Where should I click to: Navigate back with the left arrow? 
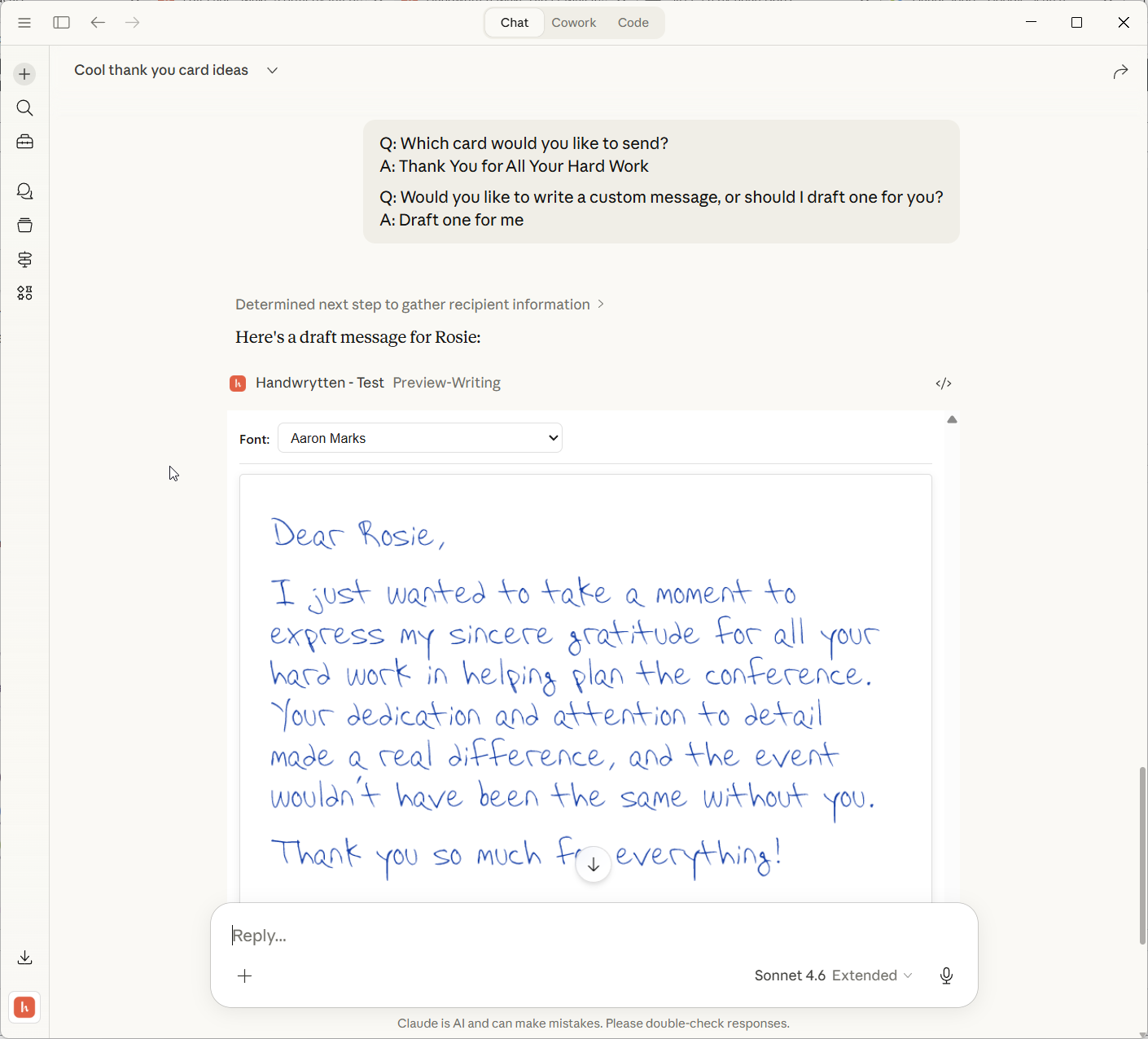pyautogui.click(x=98, y=23)
